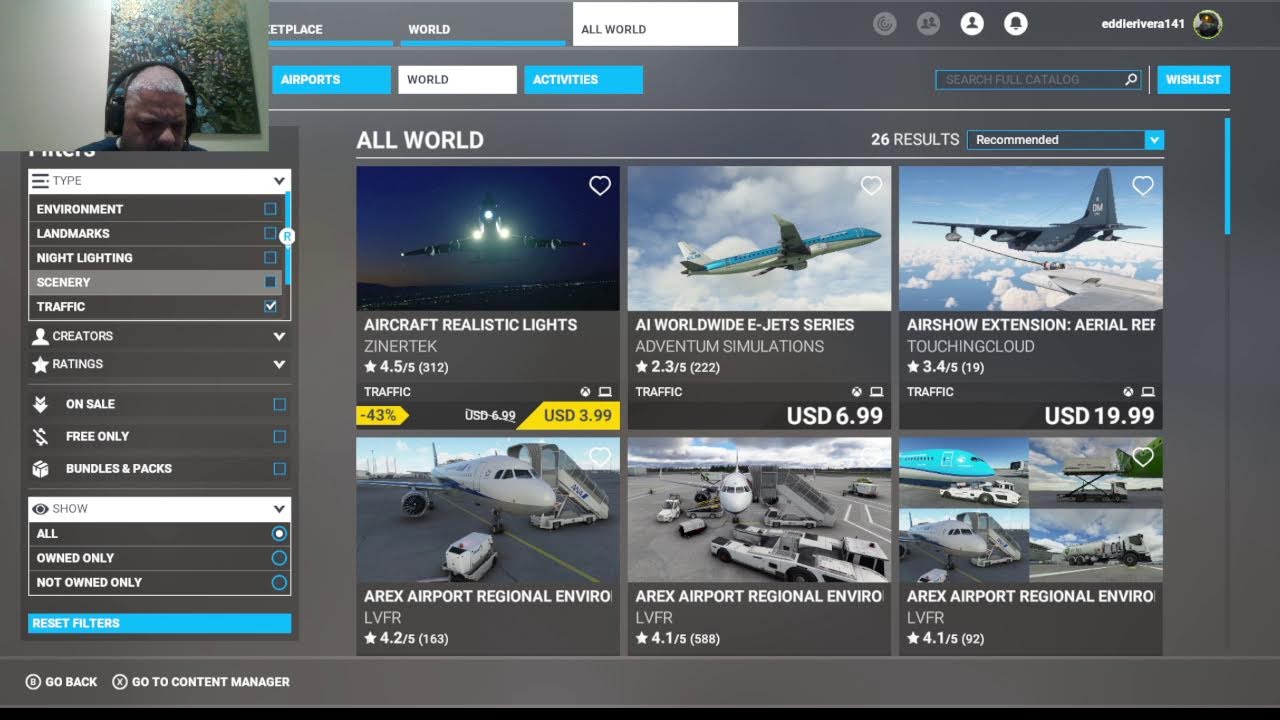The width and height of the screenshot is (1280, 720).
Task: Click heart icon on Airshow Extension card
Action: click(x=1143, y=186)
